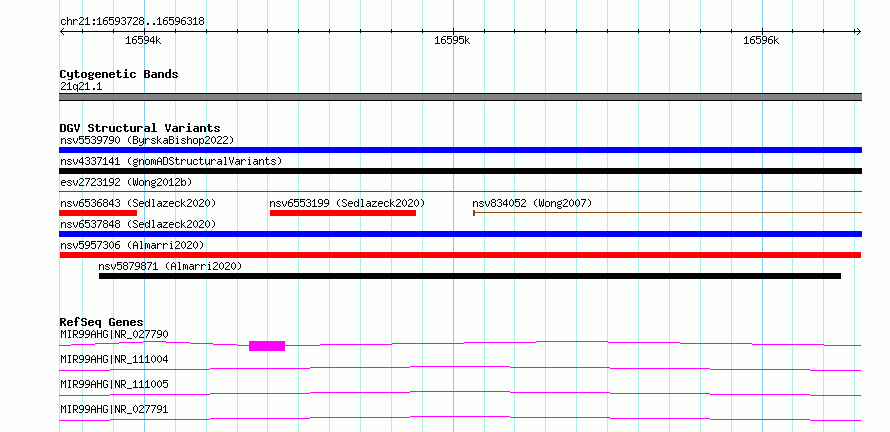Select the magenta exon block of NR_027790
Image resolution: width=890 pixels, height=432 pixels.
pyautogui.click(x=267, y=346)
